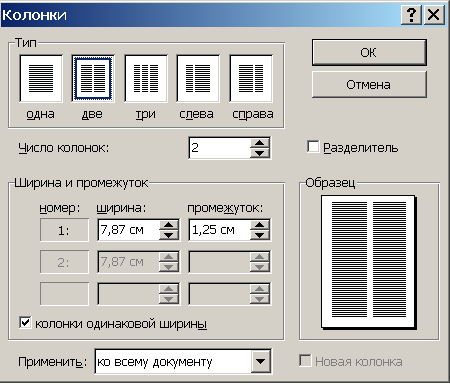The width and height of the screenshot is (450, 384).
Task: Increase column 1 spacing with up arrow
Action: click(260, 225)
